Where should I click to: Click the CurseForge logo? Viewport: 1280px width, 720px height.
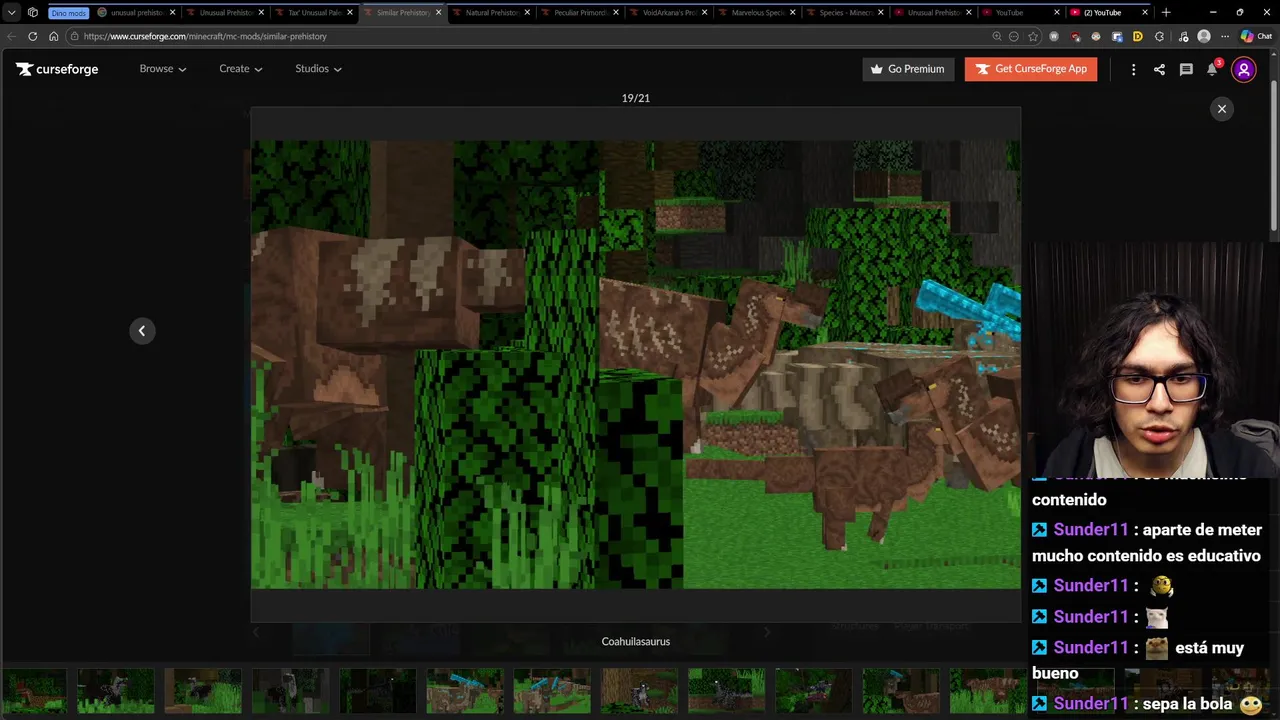(57, 69)
